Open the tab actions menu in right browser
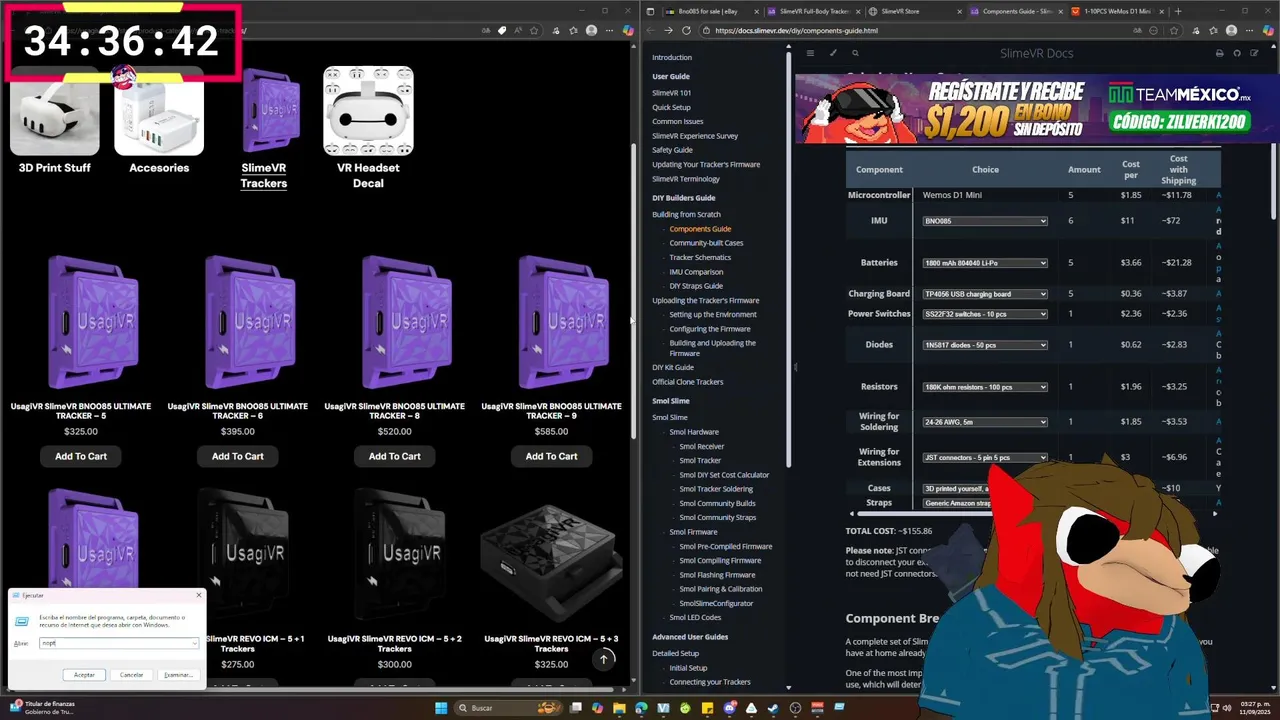 [x=651, y=11]
